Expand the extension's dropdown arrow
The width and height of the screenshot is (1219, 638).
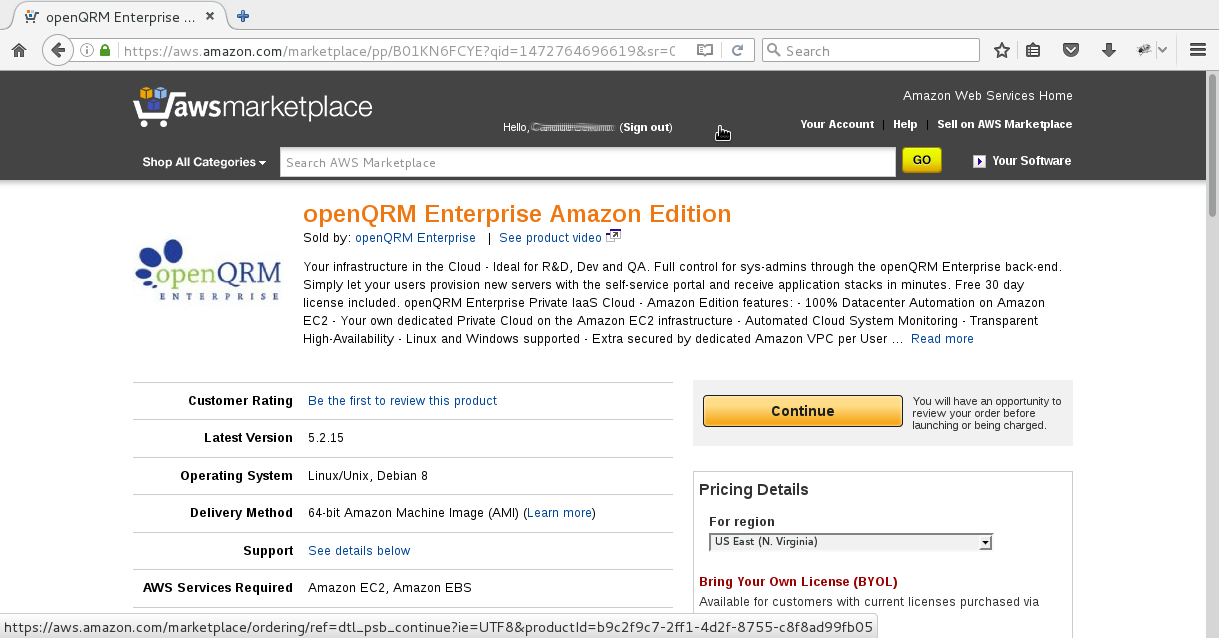point(1163,50)
